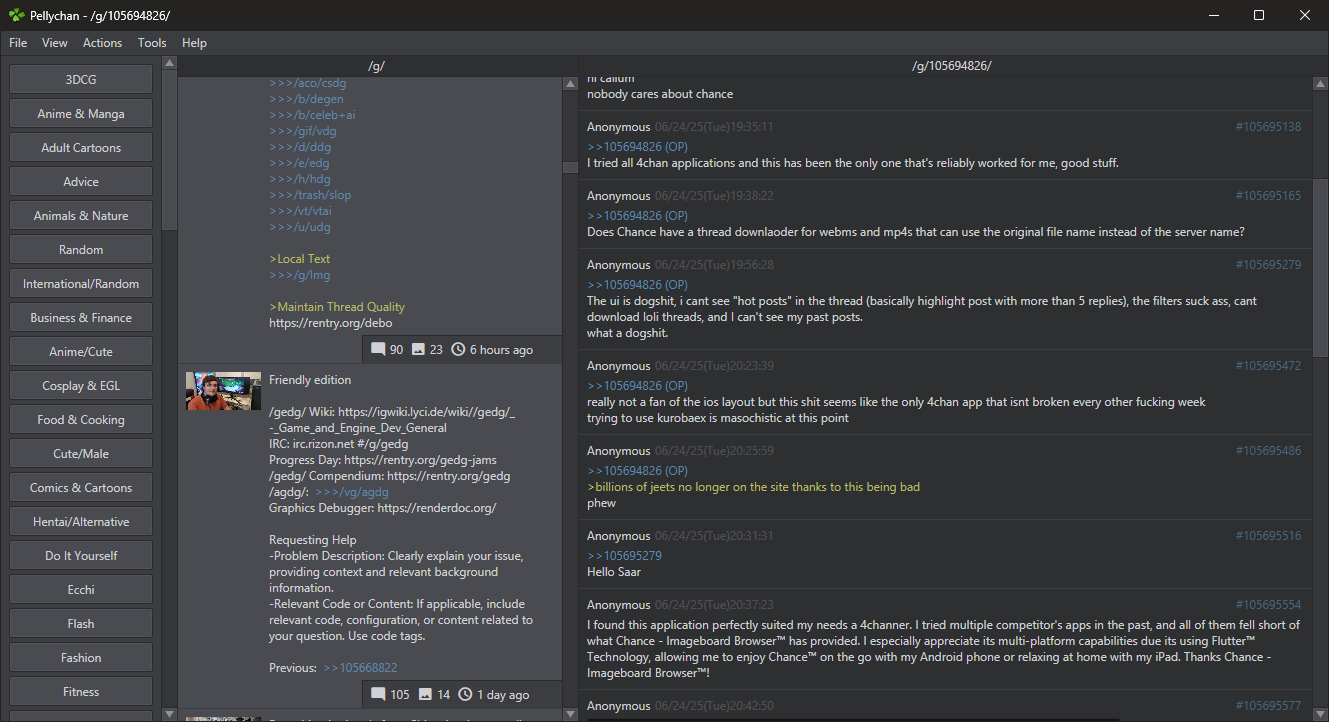Follow the >>>/g/lmg link
1329x722 pixels.
pyautogui.click(x=299, y=275)
